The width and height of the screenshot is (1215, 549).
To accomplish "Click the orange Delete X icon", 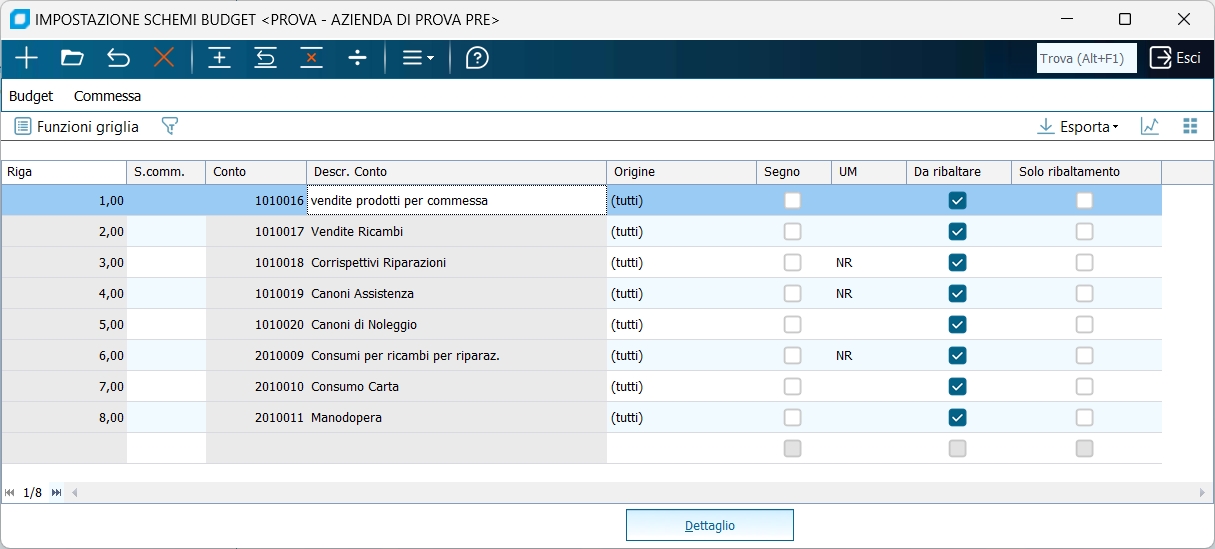I will point(164,58).
